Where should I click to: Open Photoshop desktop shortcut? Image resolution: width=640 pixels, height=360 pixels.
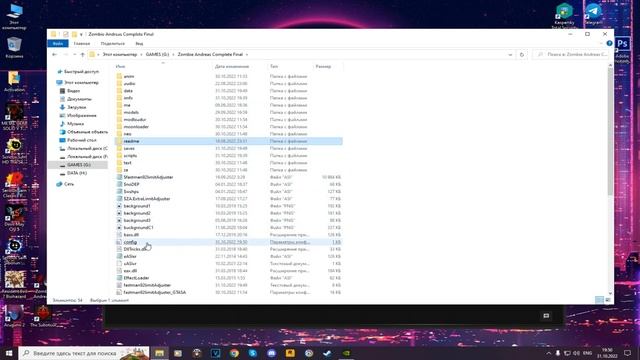click(622, 49)
